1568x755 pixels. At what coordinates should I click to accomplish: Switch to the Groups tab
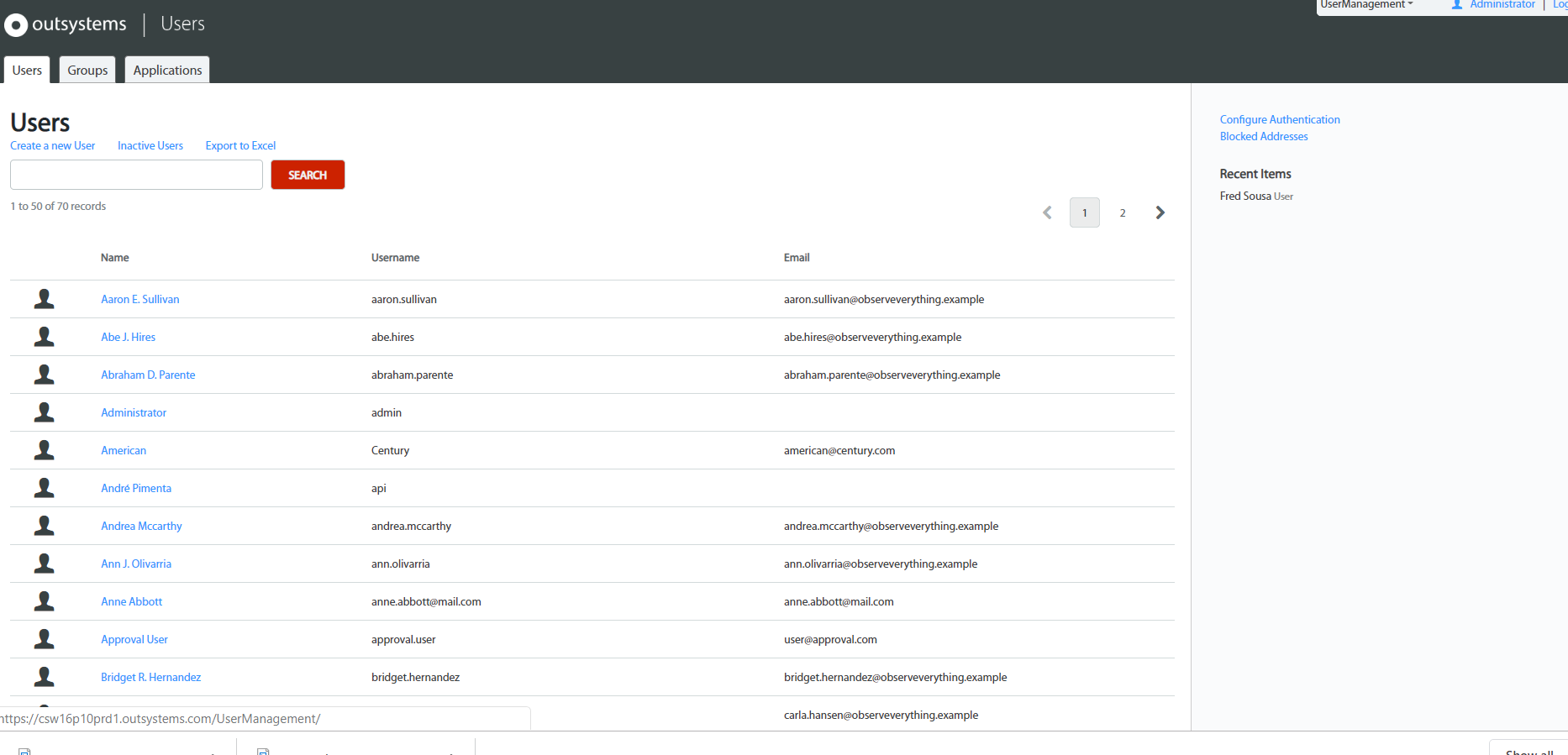click(x=87, y=70)
